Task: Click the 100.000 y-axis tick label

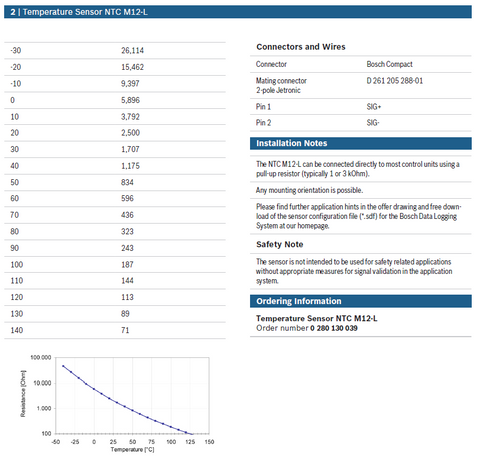Action: pyautogui.click(x=41, y=358)
